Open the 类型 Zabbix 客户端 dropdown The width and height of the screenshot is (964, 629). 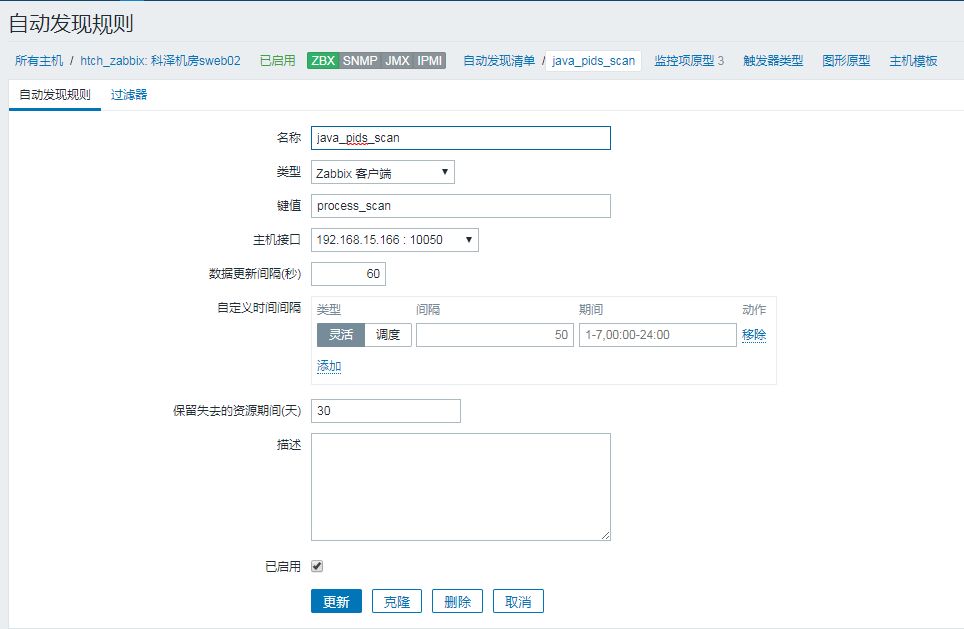[x=382, y=172]
